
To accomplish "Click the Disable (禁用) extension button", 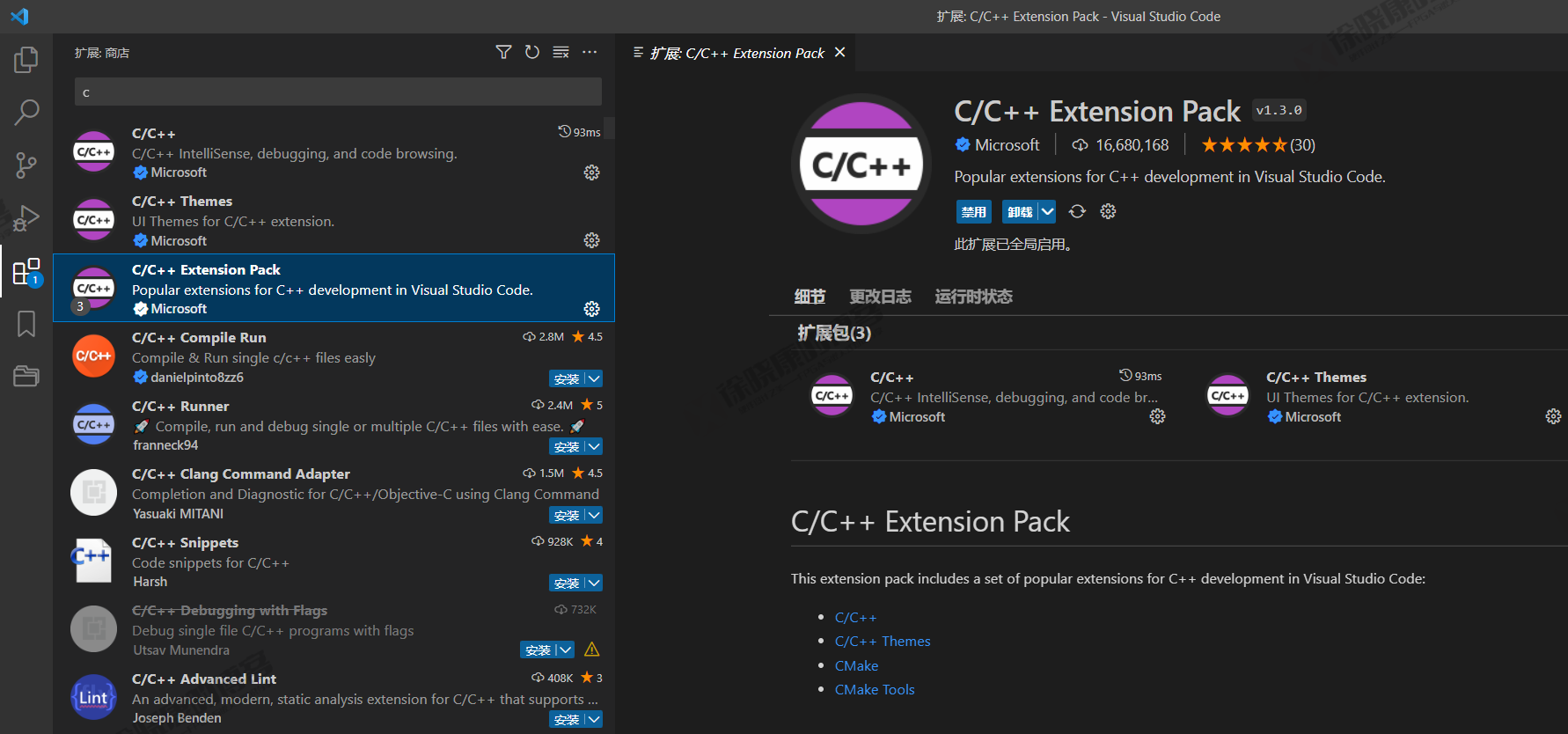I will click(973, 212).
